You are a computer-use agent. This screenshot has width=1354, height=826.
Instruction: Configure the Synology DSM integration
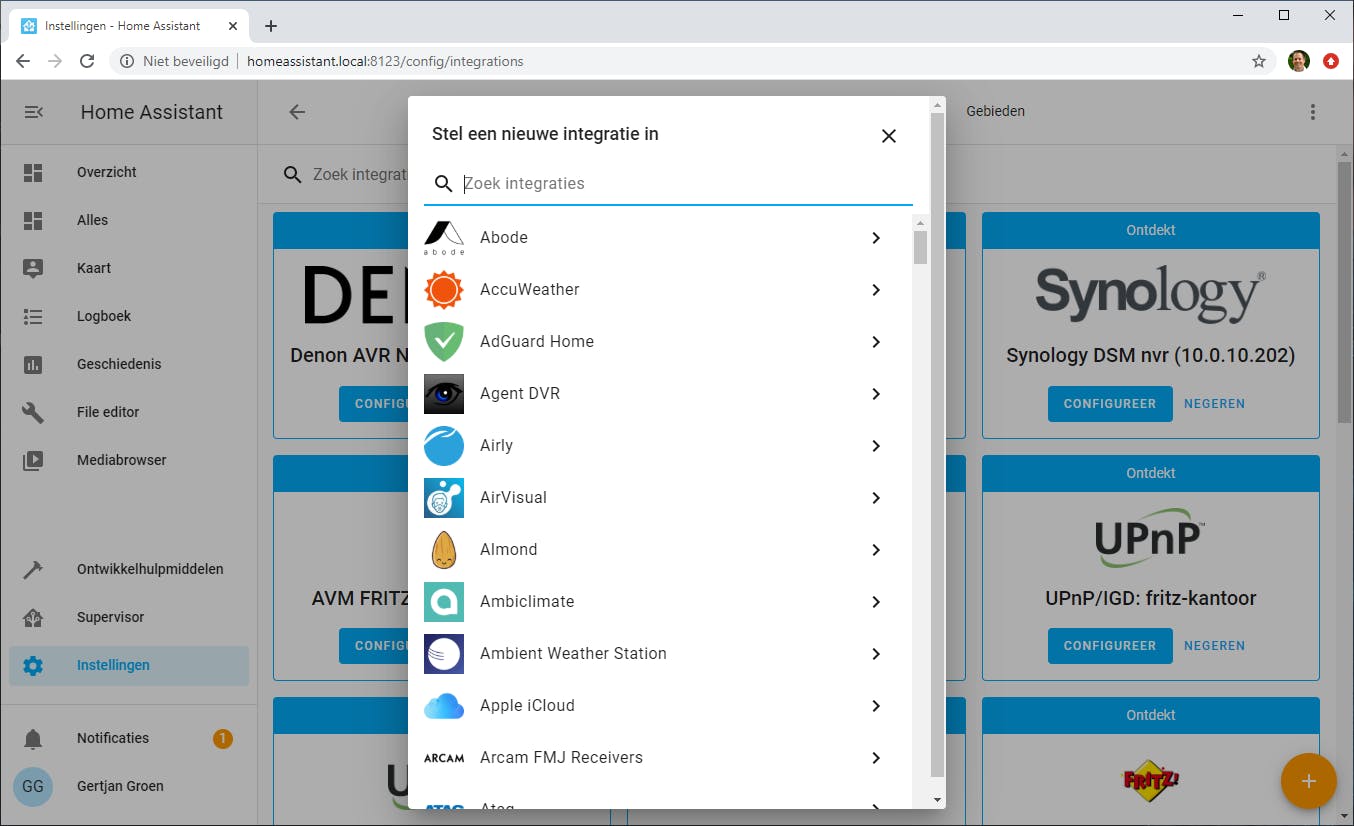pos(1110,404)
